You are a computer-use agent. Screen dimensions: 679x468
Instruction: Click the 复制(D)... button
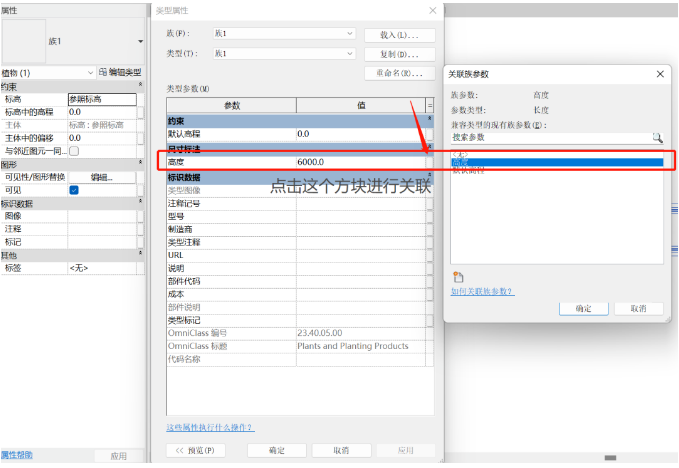click(400, 55)
